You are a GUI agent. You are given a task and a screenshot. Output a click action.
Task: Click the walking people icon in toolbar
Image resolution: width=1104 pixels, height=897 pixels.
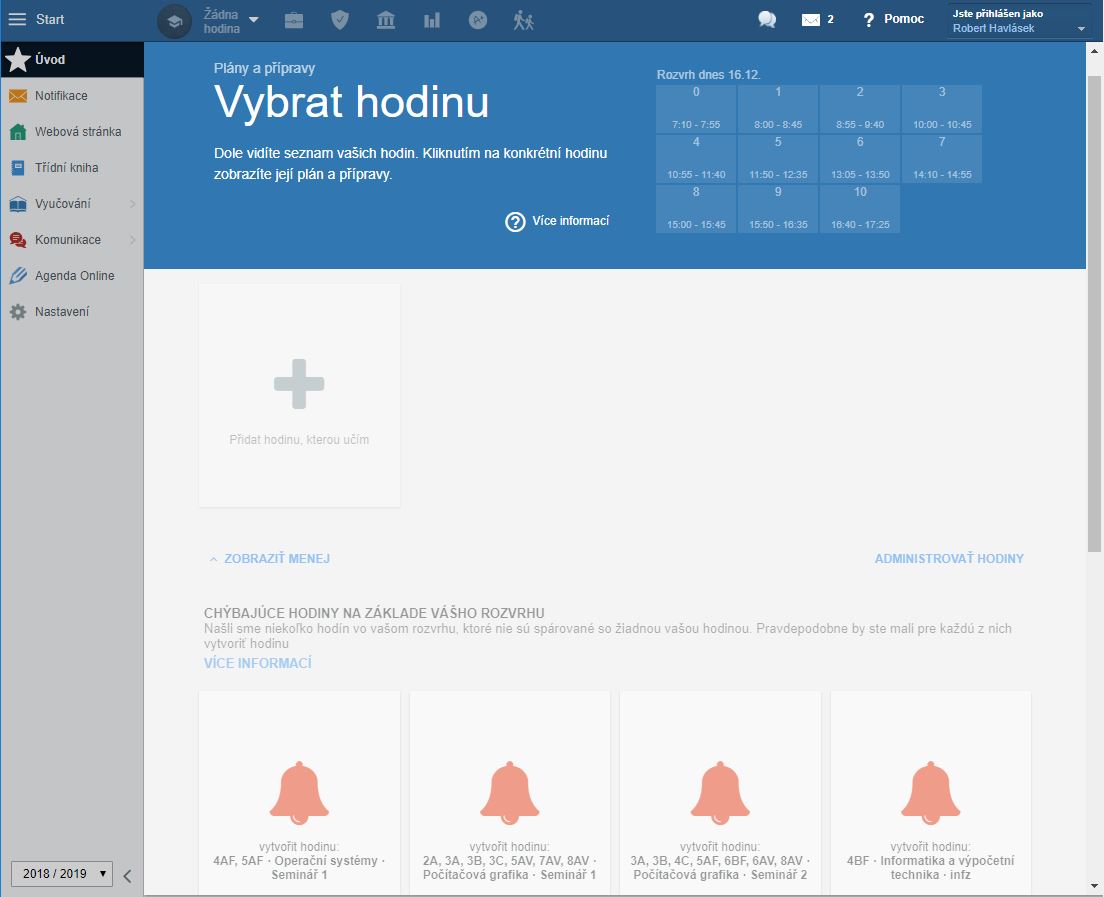point(524,20)
